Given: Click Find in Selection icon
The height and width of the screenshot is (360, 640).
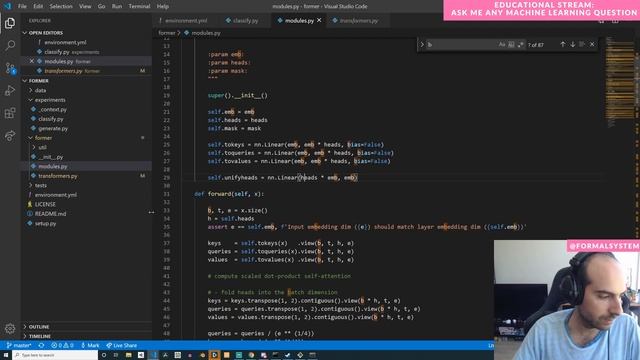Looking at the screenshot, I should point(582,44).
